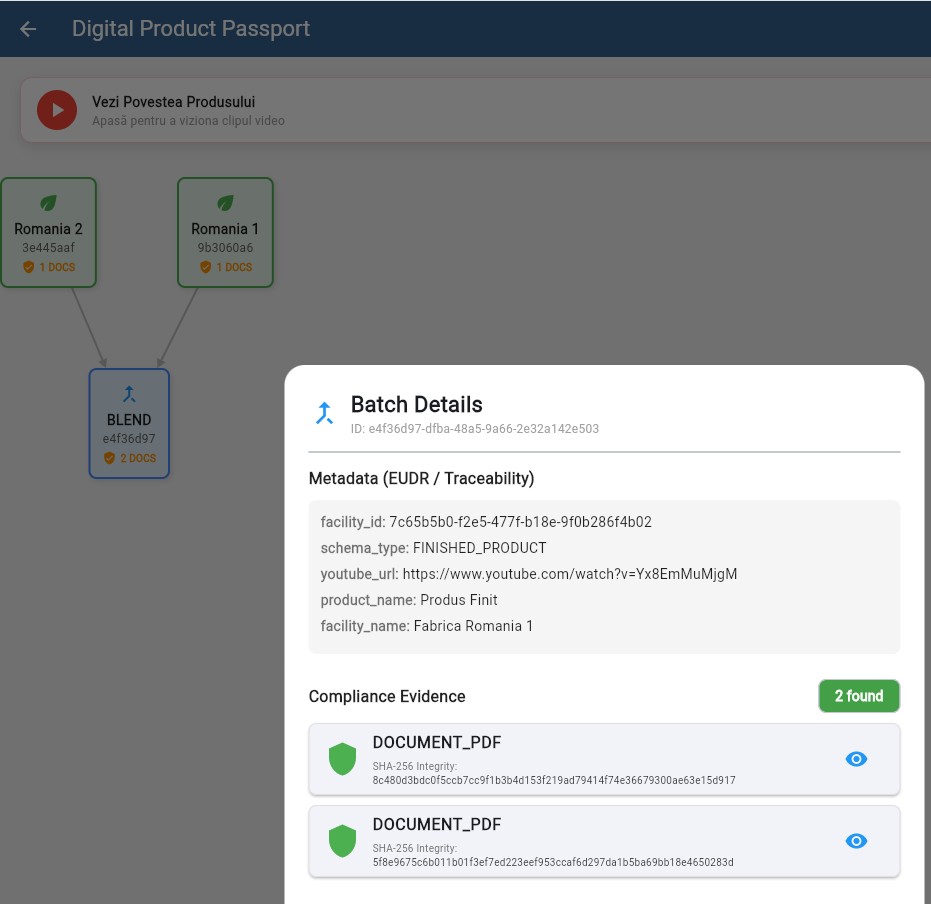Click hash 8c480d3bdc0f5ccb of first document

click(553, 780)
